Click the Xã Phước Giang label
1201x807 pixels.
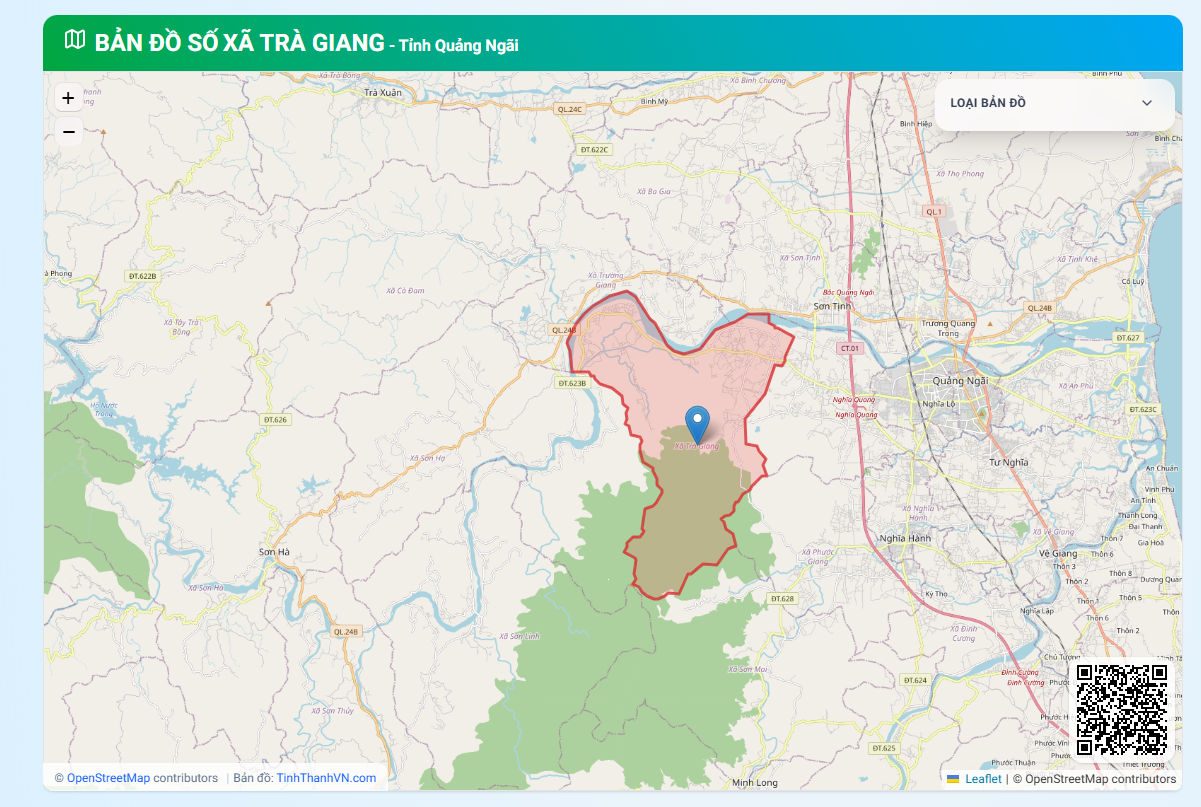coord(817,556)
